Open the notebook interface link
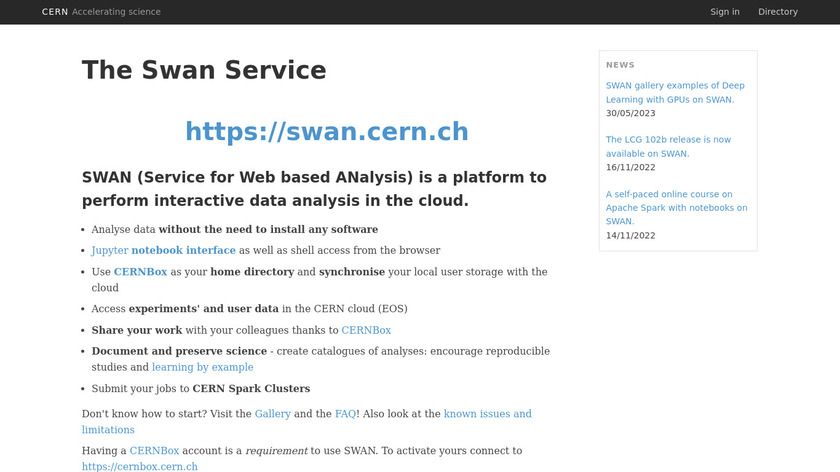Image resolution: width=840 pixels, height=472 pixels. [x=184, y=250]
